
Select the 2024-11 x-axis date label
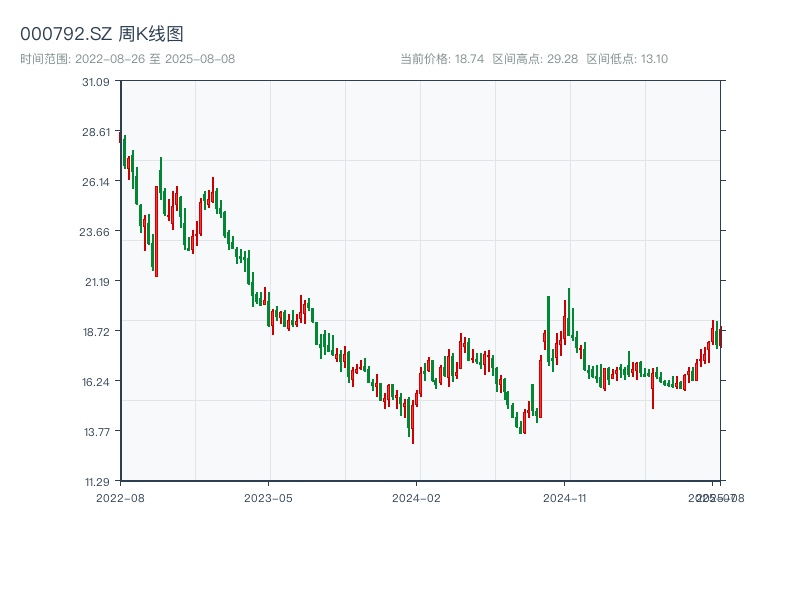click(x=565, y=497)
